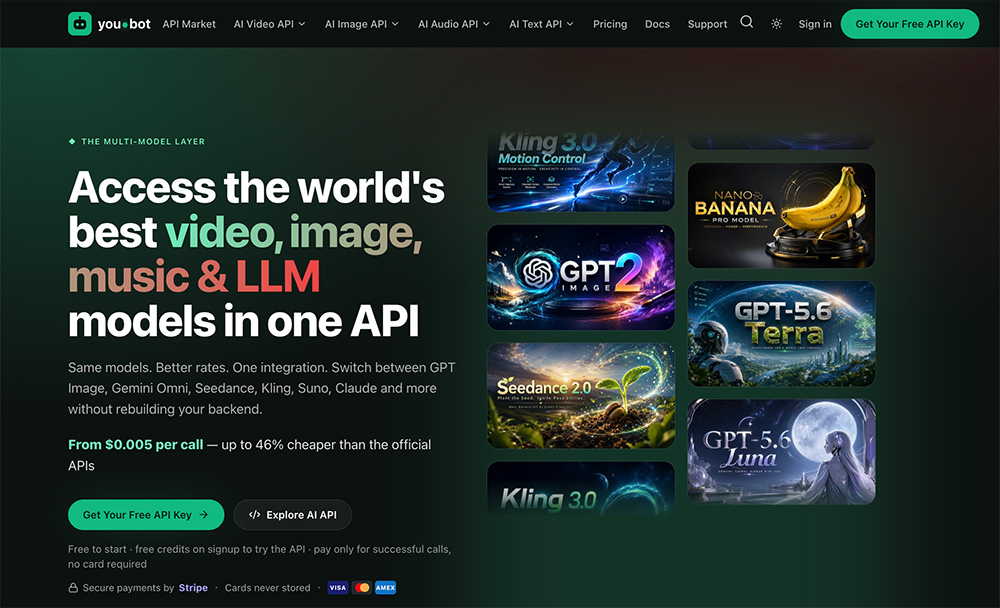The image size is (1000, 608).
Task: Open the Docs menu item
Action: click(657, 24)
